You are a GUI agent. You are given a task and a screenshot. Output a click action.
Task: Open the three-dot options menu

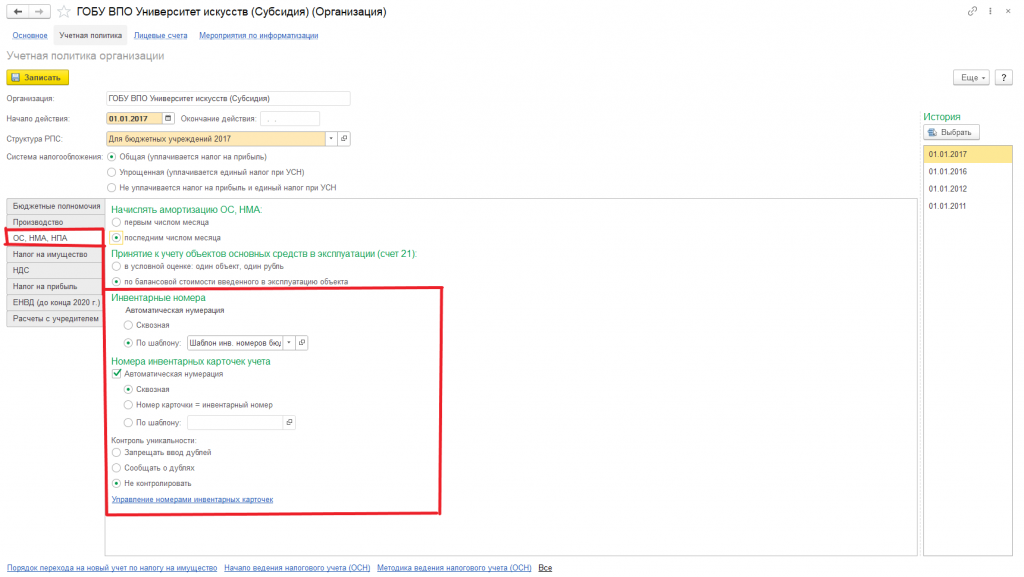click(x=990, y=11)
